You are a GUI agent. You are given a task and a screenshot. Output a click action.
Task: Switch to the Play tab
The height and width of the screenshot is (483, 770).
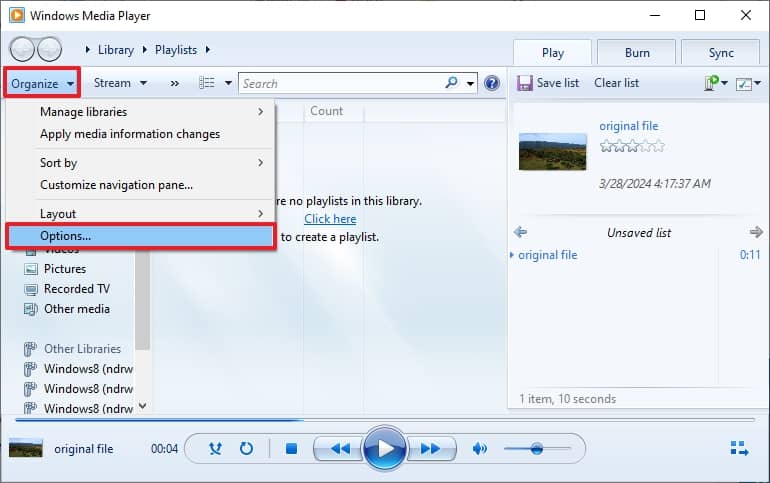tap(552, 53)
